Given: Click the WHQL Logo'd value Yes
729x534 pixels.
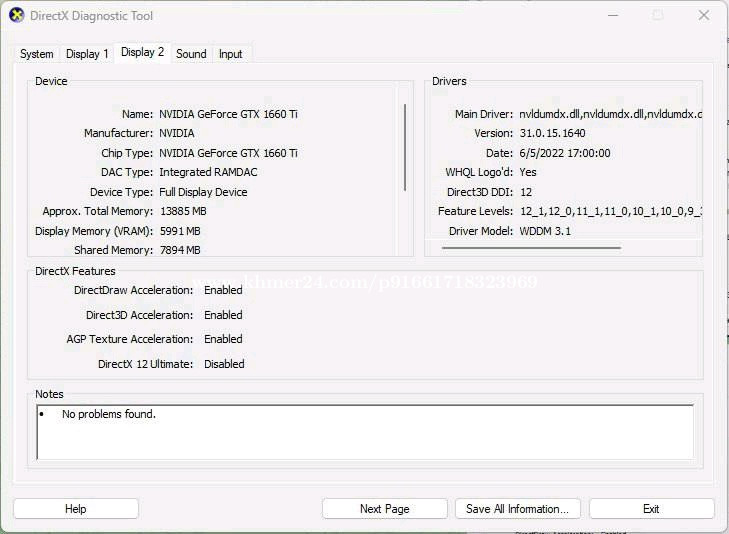Looking at the screenshot, I should (x=528, y=172).
